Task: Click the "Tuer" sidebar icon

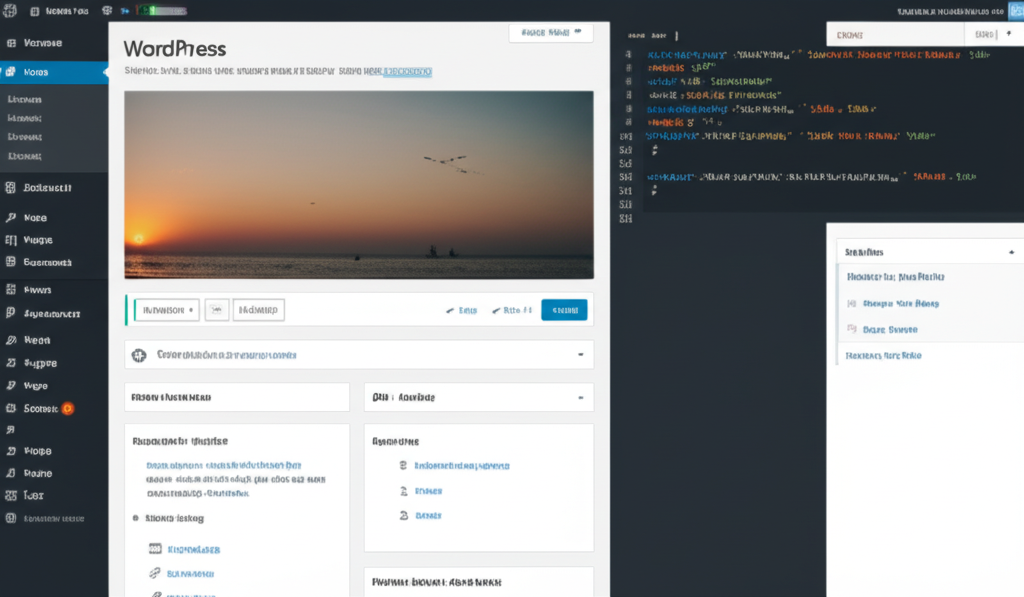Action: [x=11, y=495]
